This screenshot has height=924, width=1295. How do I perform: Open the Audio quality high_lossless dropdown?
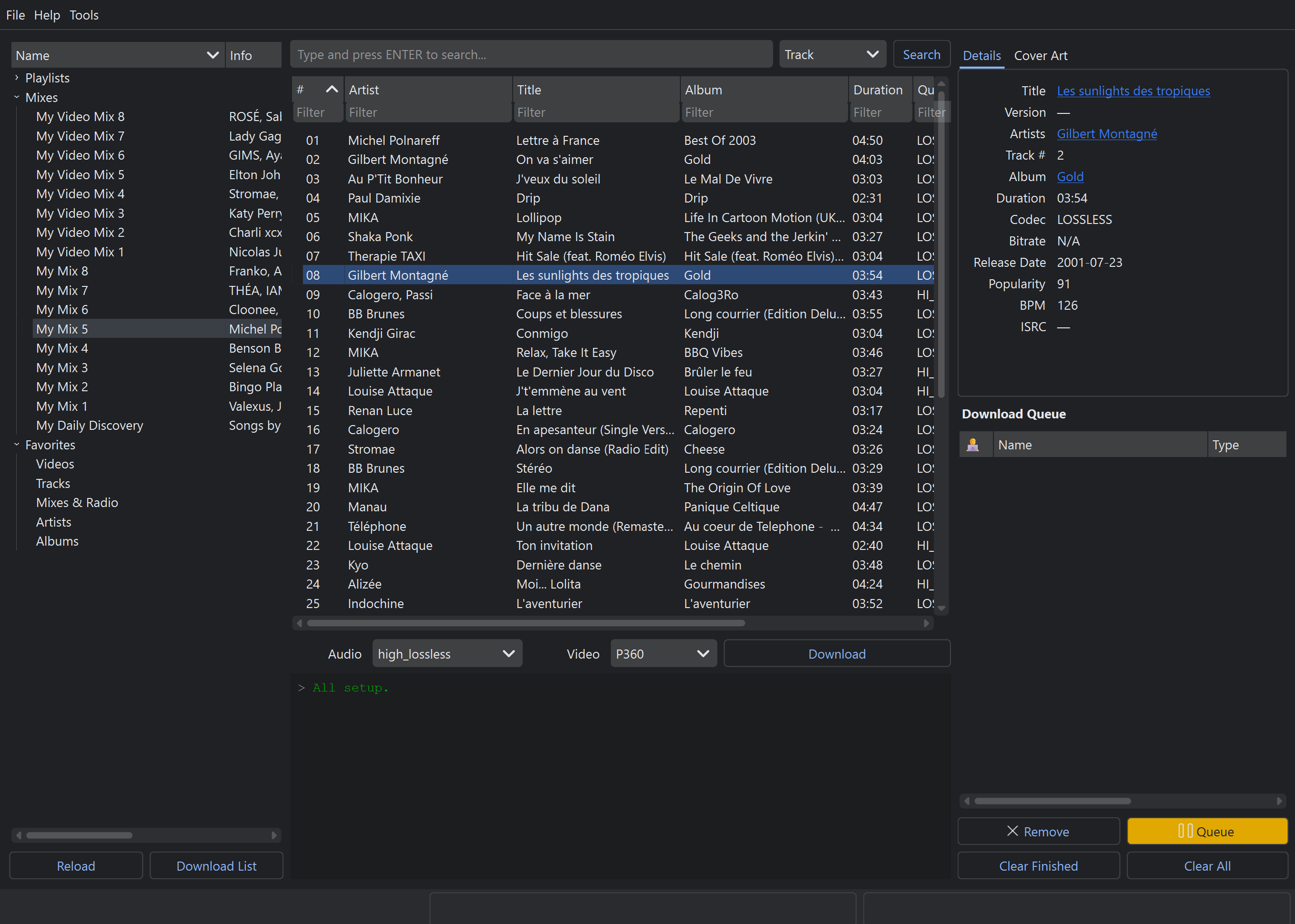pos(447,654)
